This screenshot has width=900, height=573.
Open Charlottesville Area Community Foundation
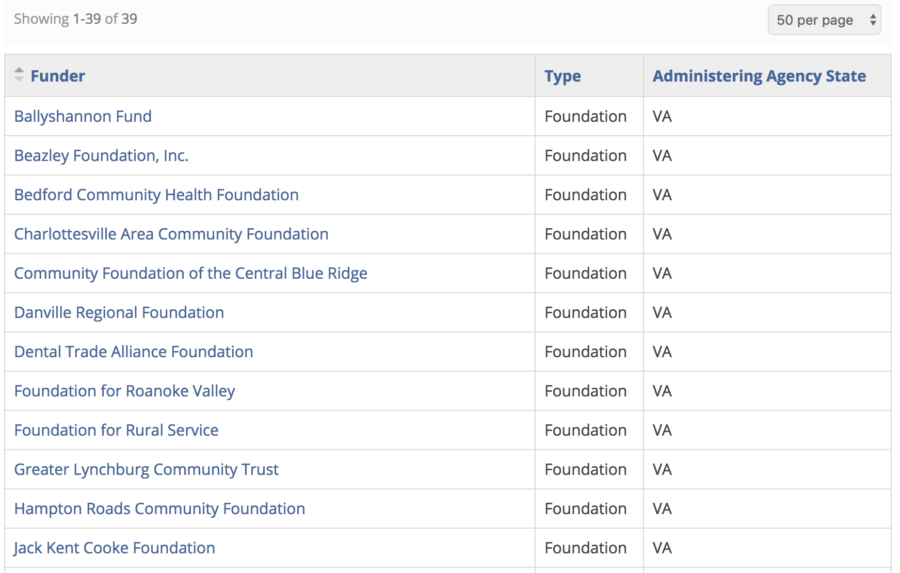[x=171, y=234]
